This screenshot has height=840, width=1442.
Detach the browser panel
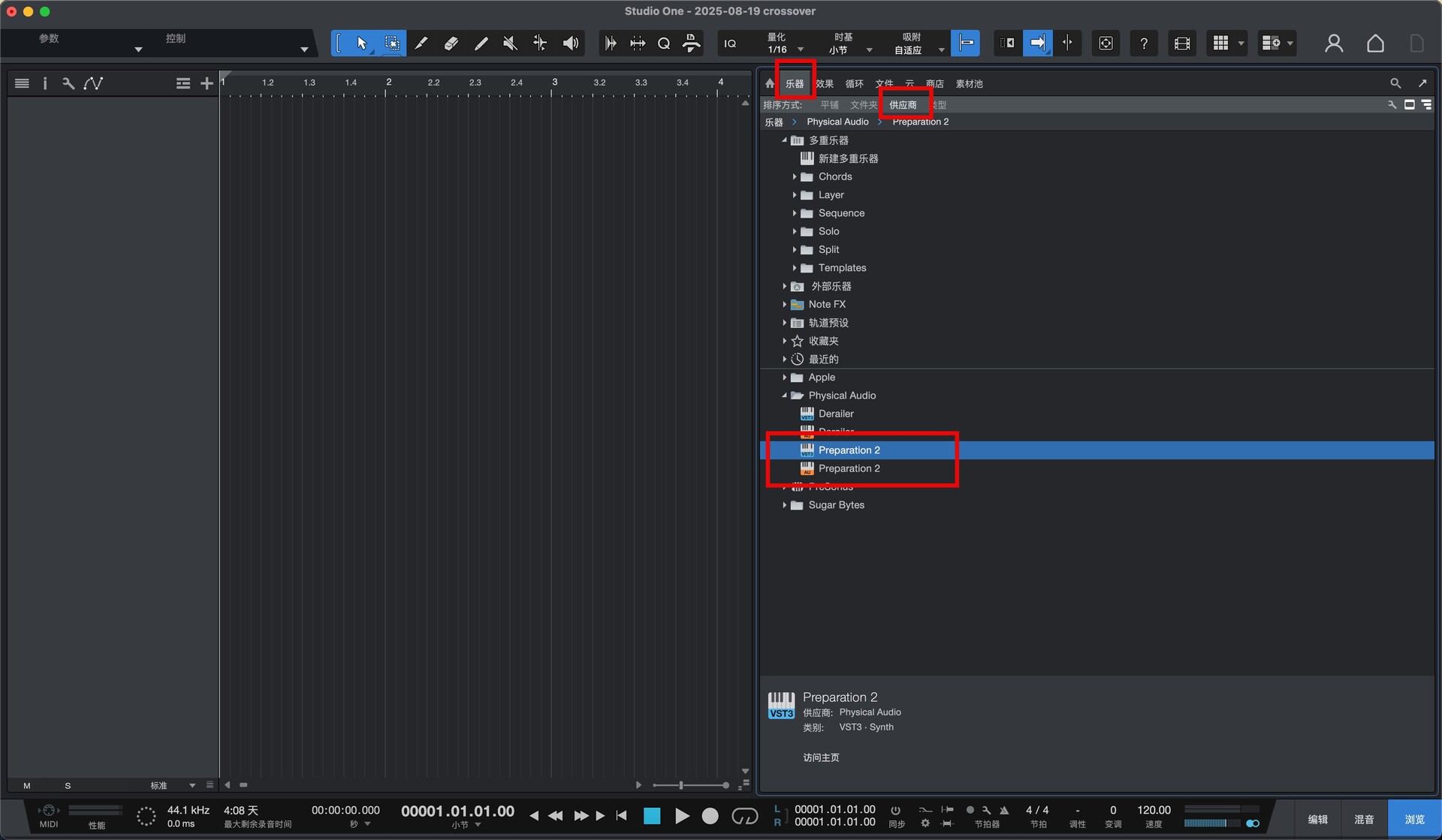click(1422, 83)
